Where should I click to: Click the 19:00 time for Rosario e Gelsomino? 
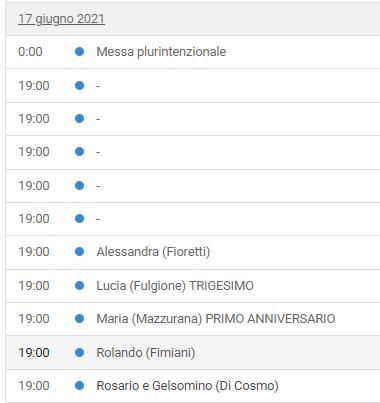tap(34, 386)
